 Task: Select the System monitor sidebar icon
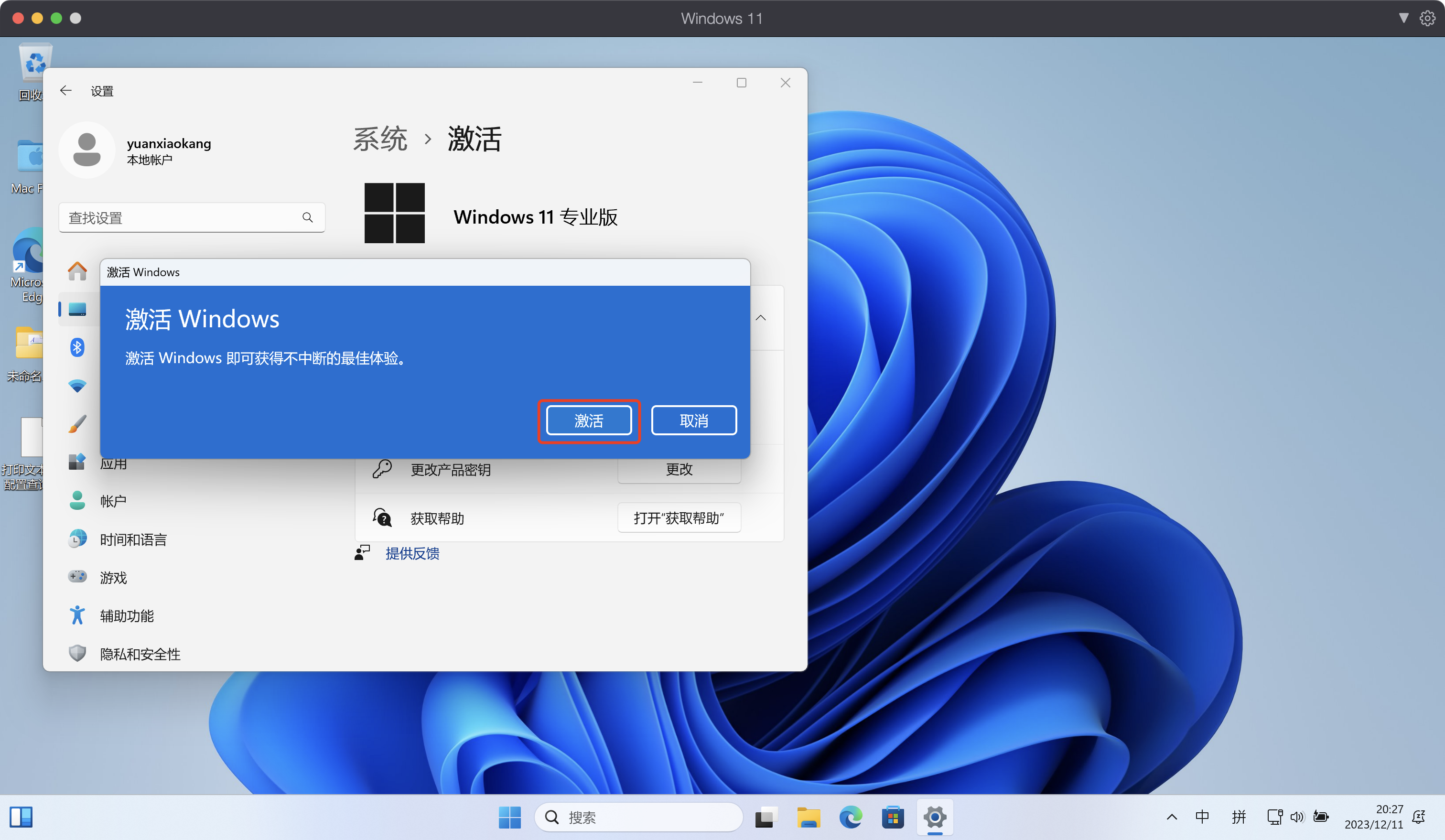tap(77, 310)
